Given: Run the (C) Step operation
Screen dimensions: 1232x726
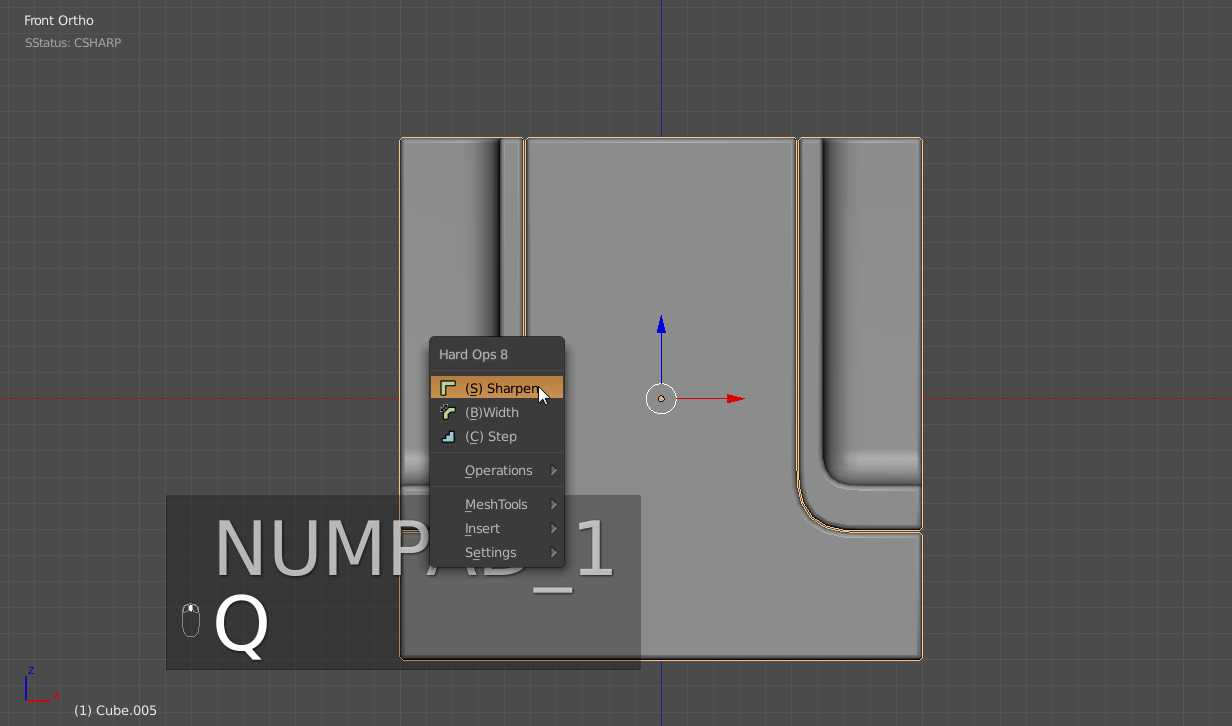Looking at the screenshot, I should (x=491, y=436).
